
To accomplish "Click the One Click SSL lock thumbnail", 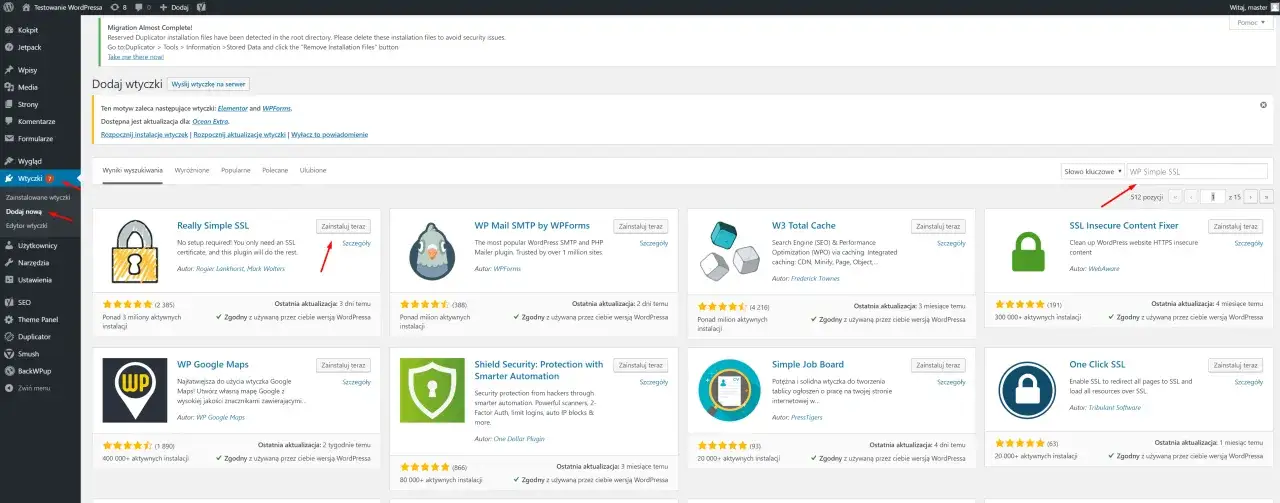I will [x=1027, y=390].
